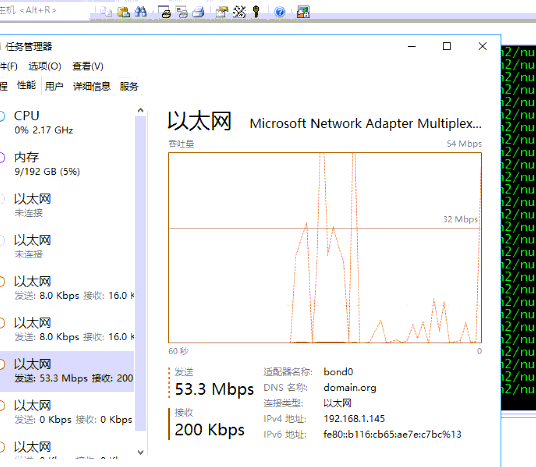Switch to the 详细信息 tab
Screen dimensions: 536x467
92,86
